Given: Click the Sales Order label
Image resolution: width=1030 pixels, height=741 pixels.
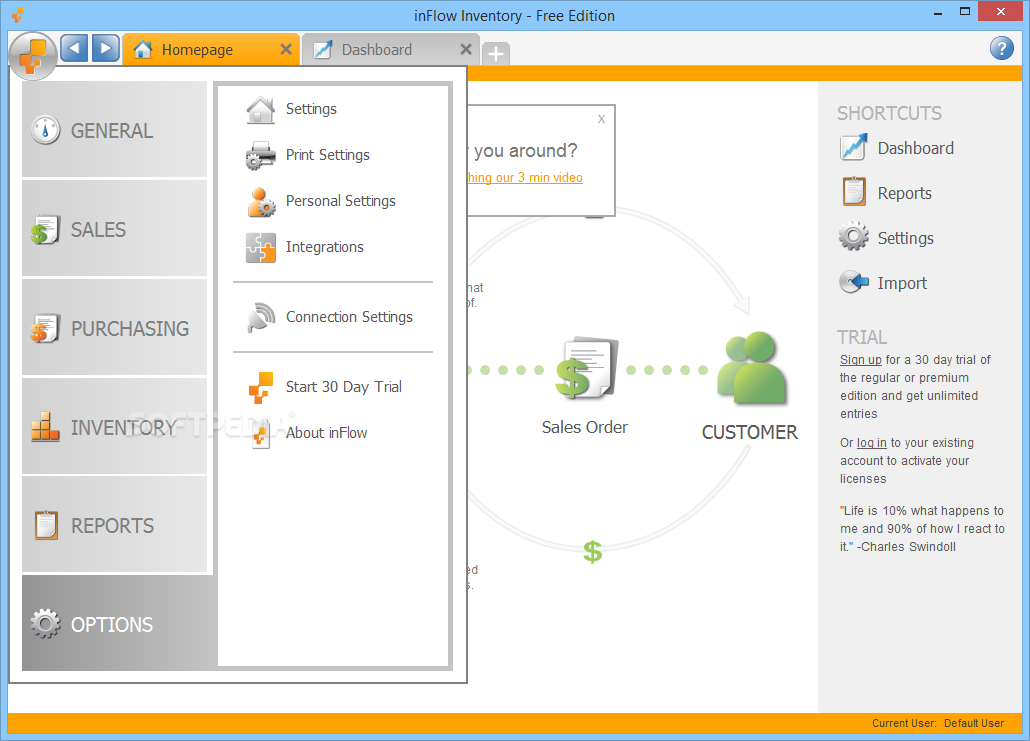Looking at the screenshot, I should tap(585, 428).
